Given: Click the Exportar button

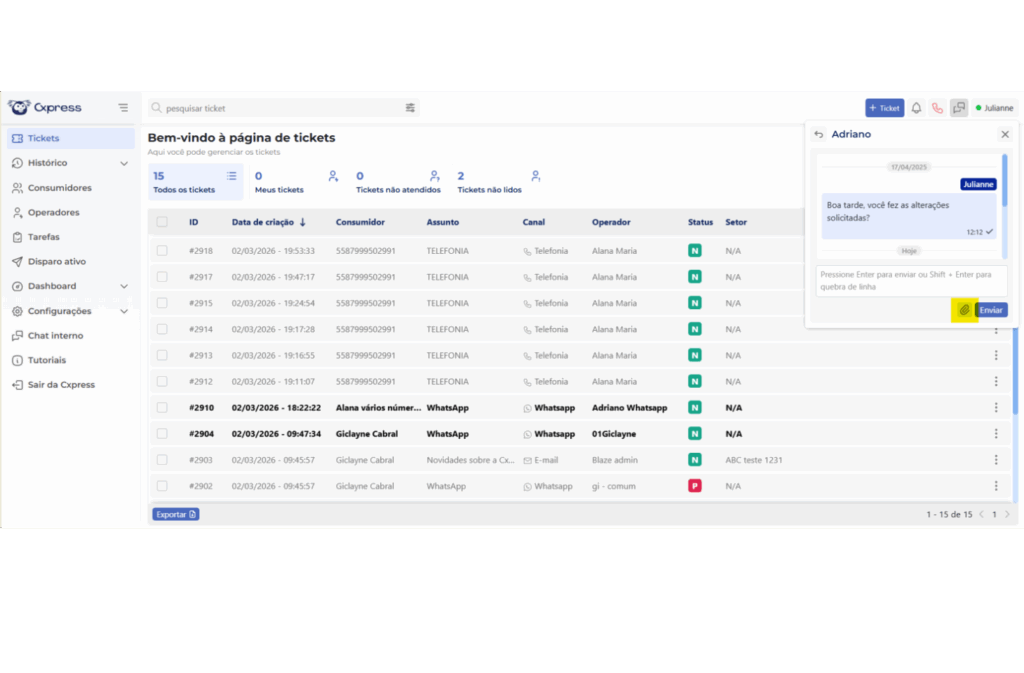Looking at the screenshot, I should (x=175, y=514).
